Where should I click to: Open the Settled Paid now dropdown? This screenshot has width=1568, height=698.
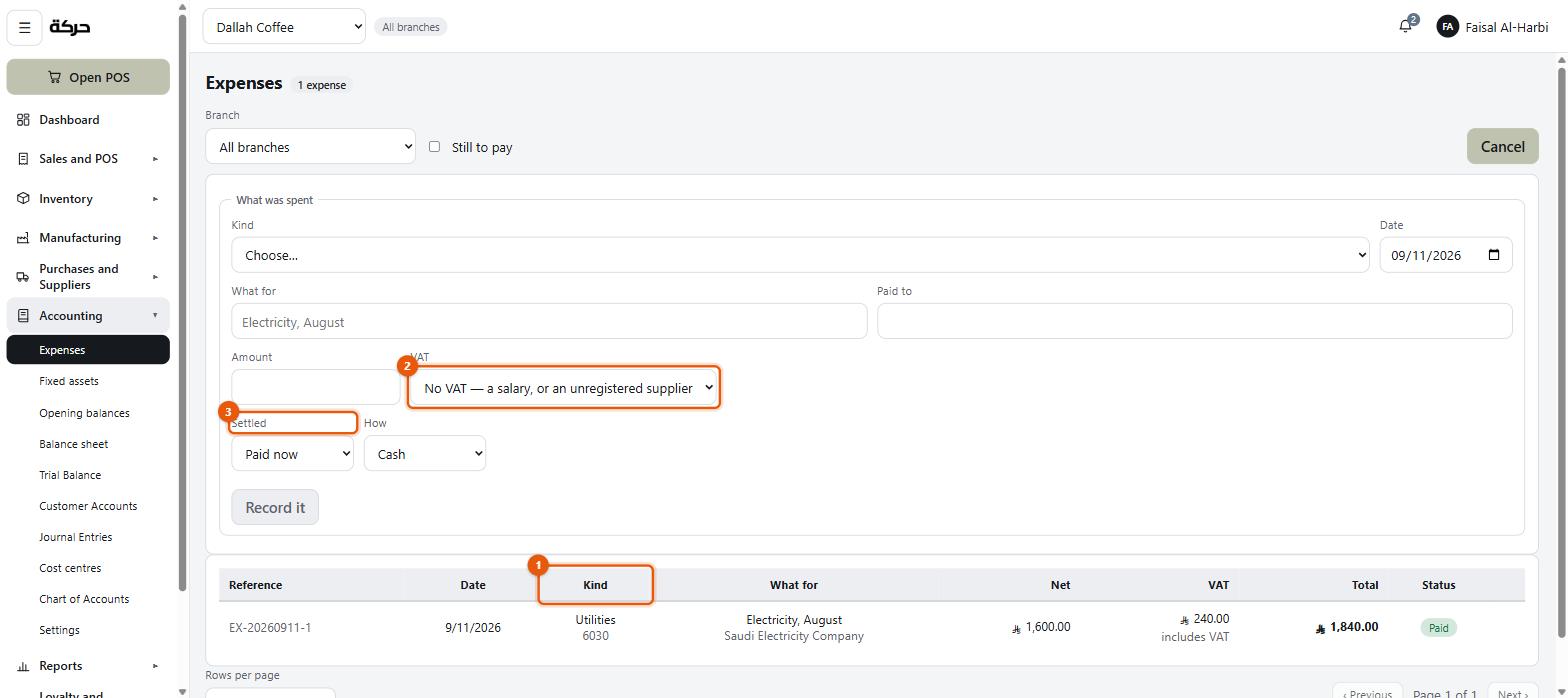[x=292, y=454]
